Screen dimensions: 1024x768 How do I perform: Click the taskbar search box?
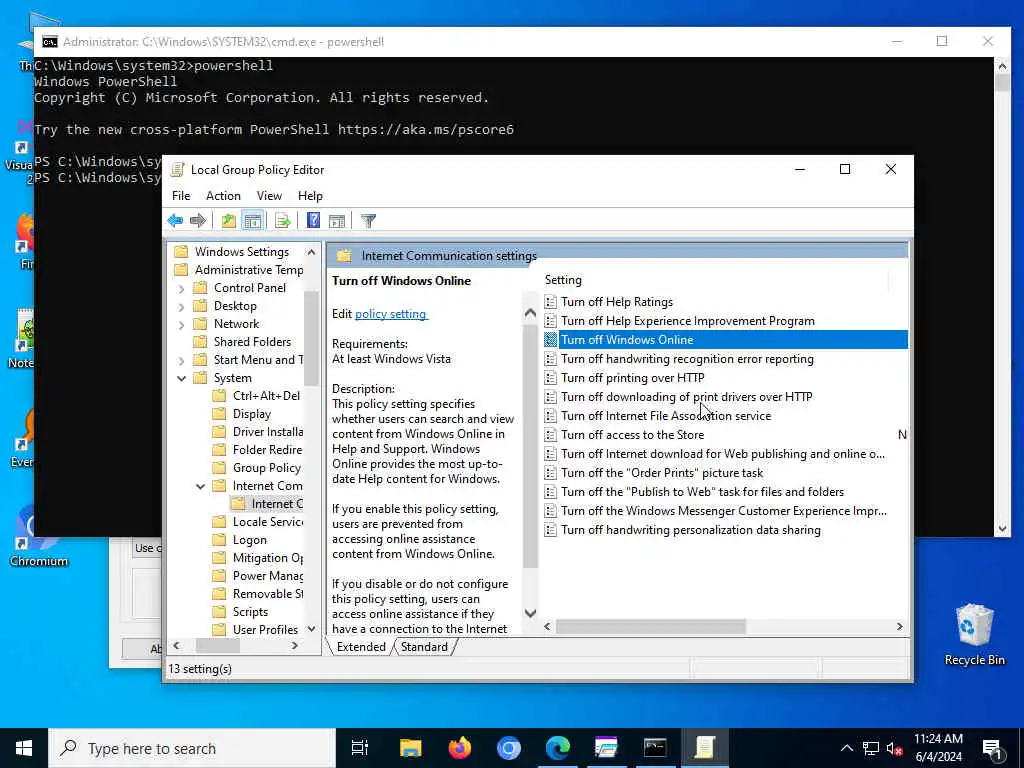pos(192,748)
